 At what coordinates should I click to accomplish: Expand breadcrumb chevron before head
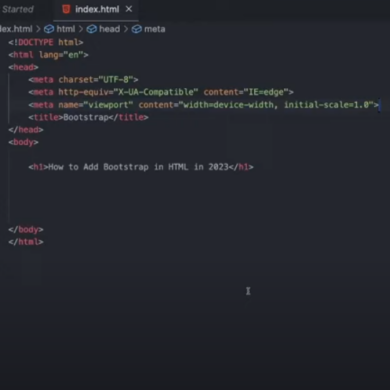pyautogui.click(x=81, y=29)
